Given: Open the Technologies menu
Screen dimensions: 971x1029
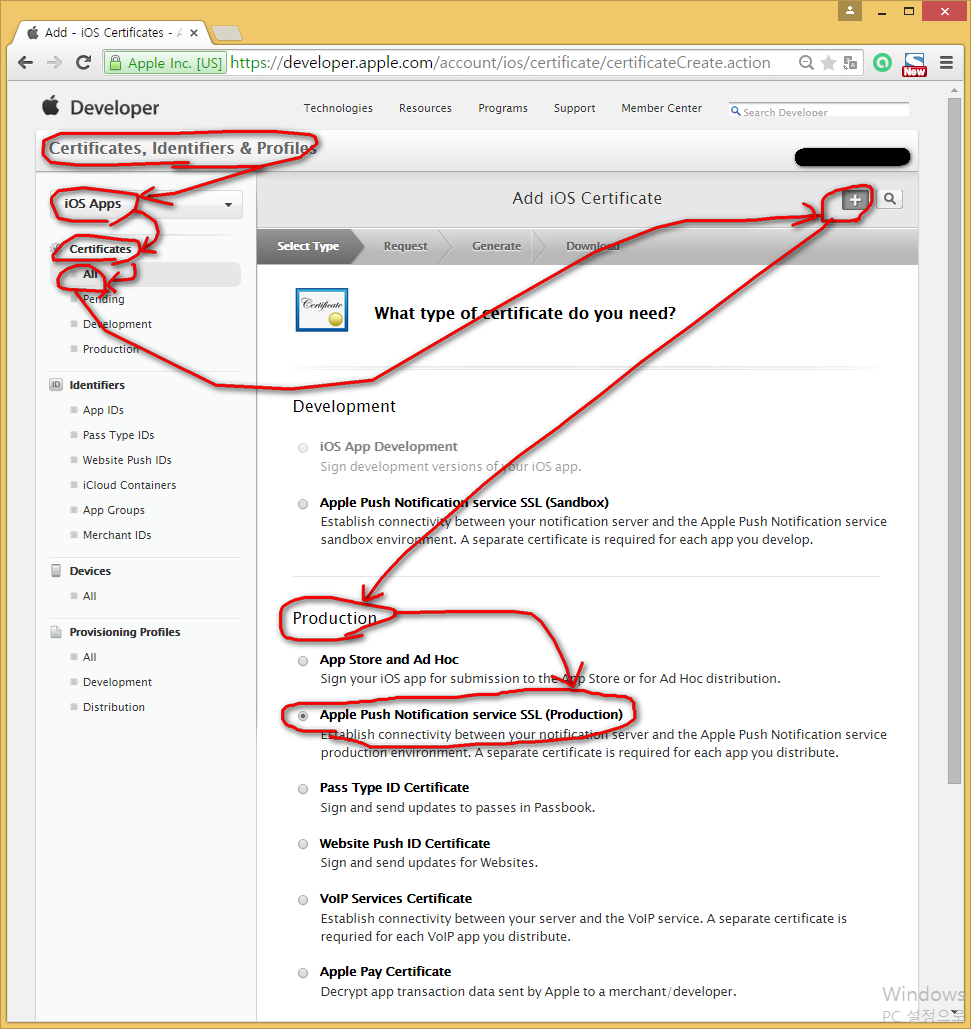Looking at the screenshot, I should click(x=338, y=108).
